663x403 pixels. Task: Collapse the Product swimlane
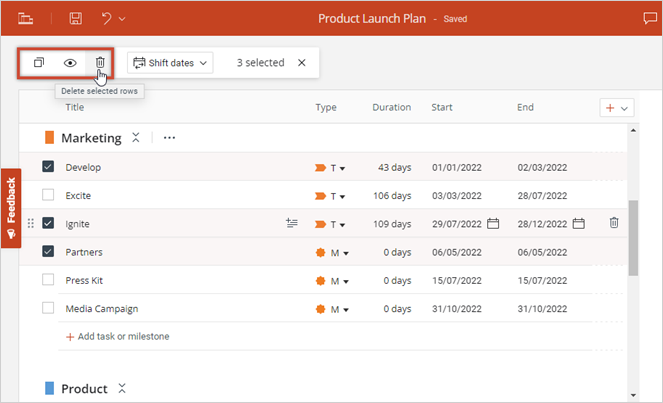pos(122,388)
